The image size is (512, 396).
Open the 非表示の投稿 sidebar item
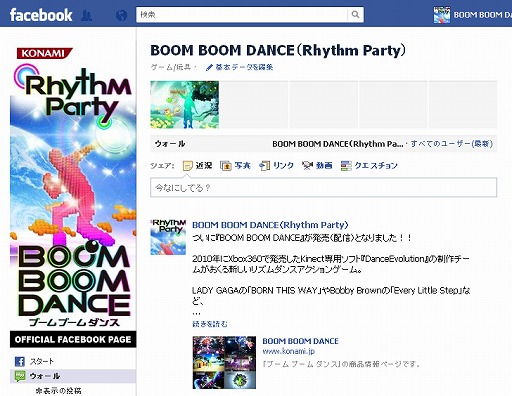(x=58, y=390)
